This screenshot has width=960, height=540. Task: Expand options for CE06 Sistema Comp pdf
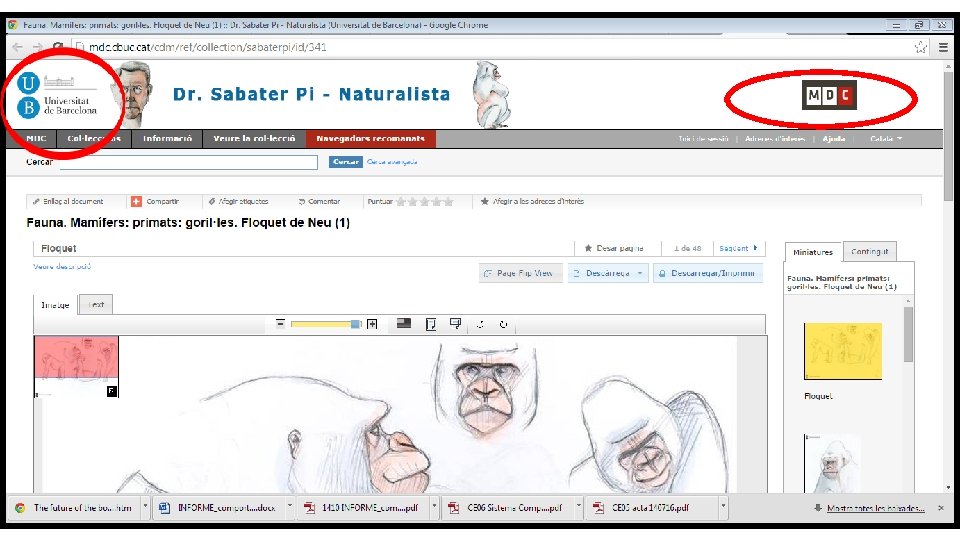(x=578, y=507)
